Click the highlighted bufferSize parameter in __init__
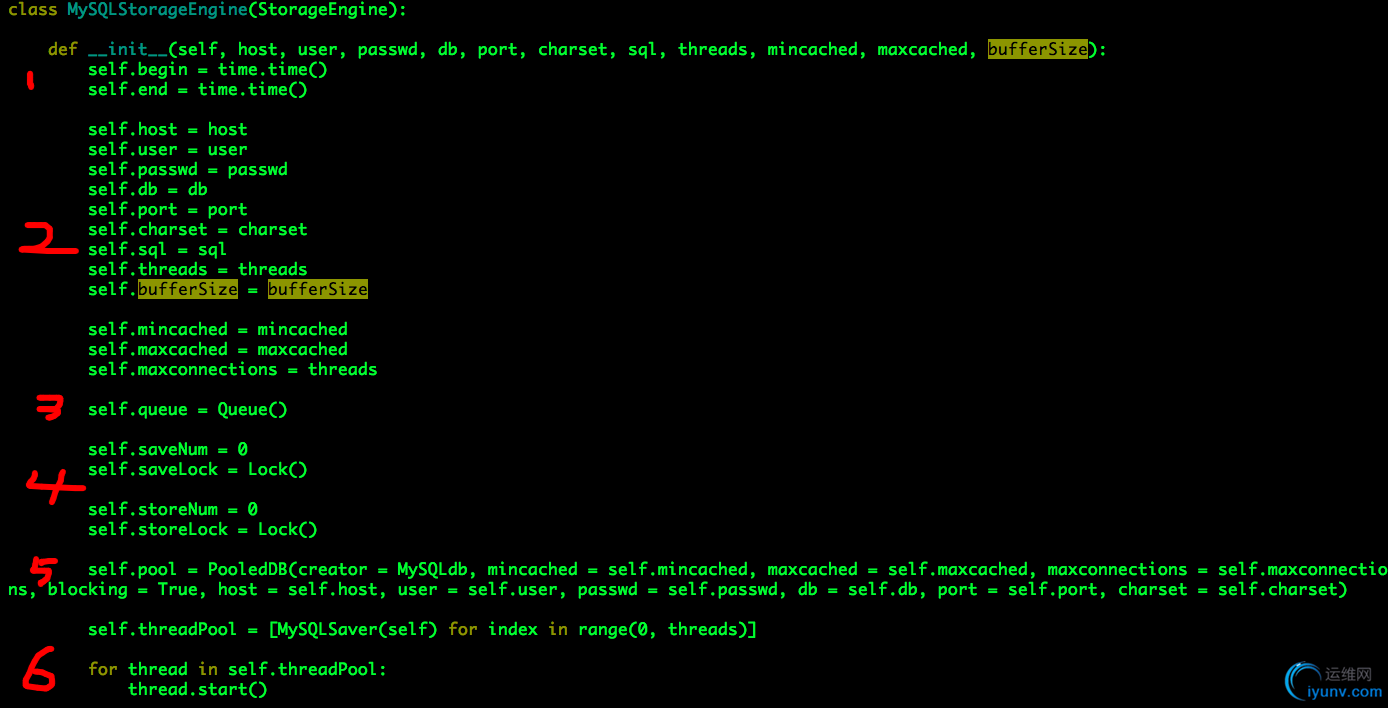The width and height of the screenshot is (1388, 708). coord(1037,49)
